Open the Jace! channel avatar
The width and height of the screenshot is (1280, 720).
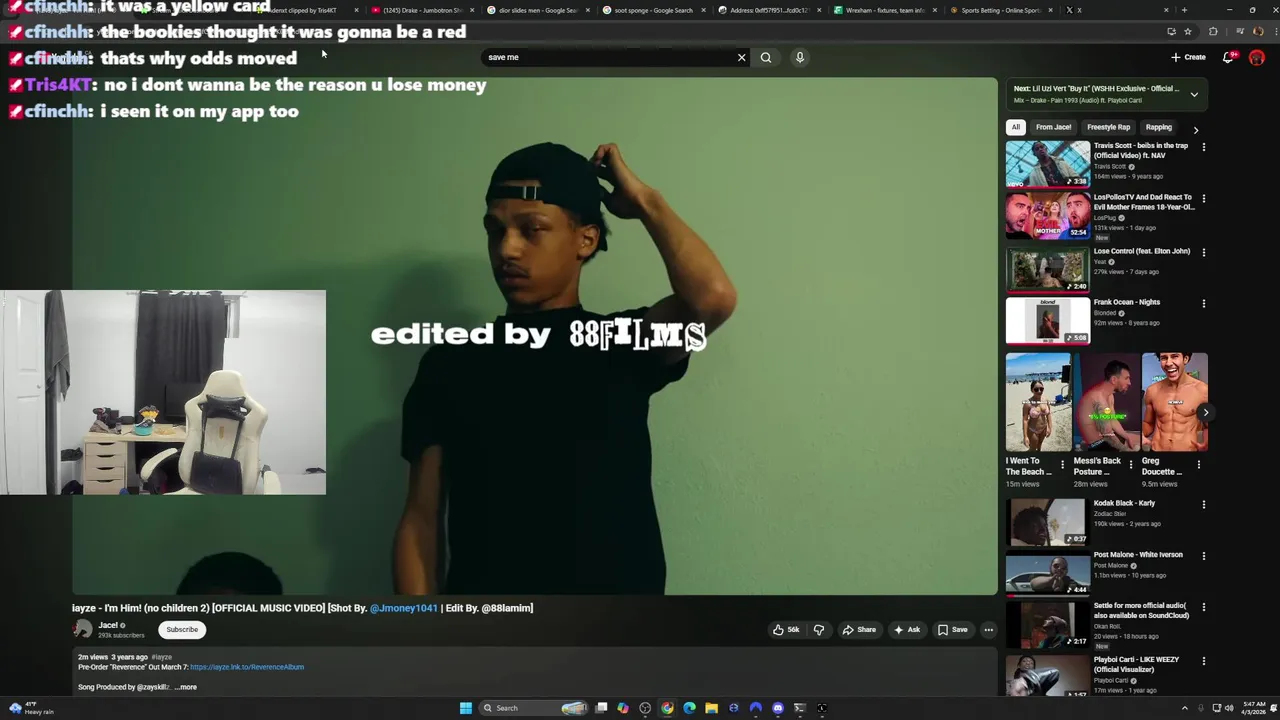(83, 630)
